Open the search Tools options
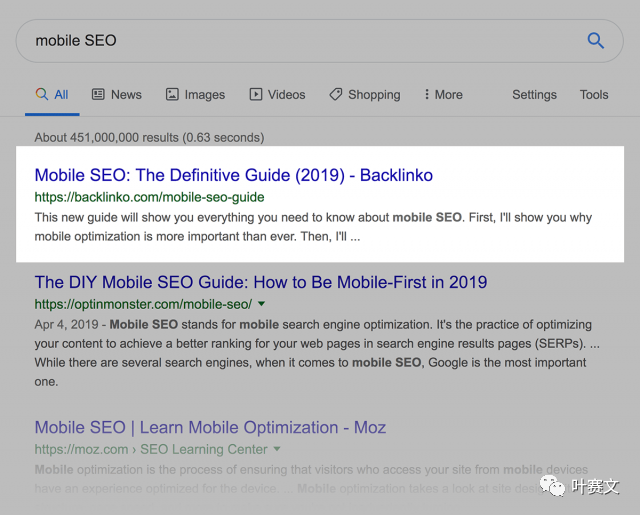 tap(594, 94)
